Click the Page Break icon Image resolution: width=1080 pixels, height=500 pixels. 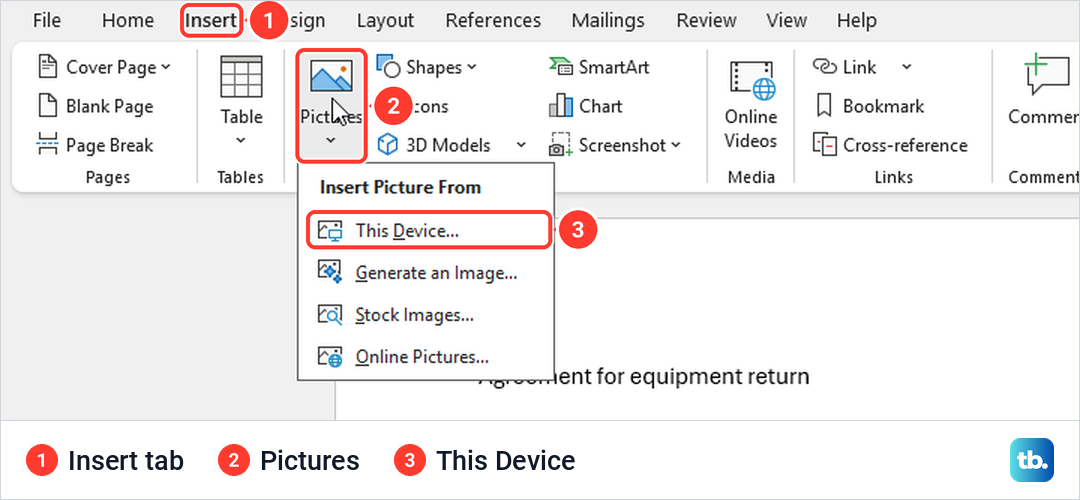tap(48, 145)
